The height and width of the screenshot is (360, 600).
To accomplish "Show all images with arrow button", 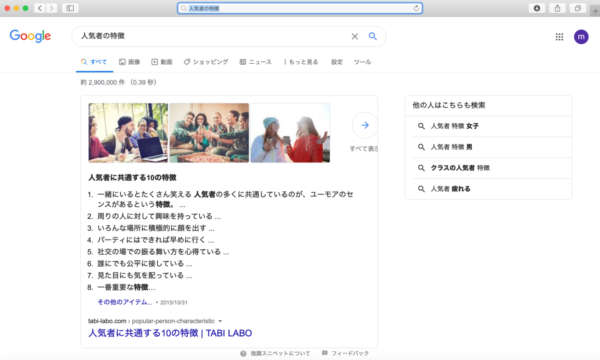I will [x=365, y=125].
